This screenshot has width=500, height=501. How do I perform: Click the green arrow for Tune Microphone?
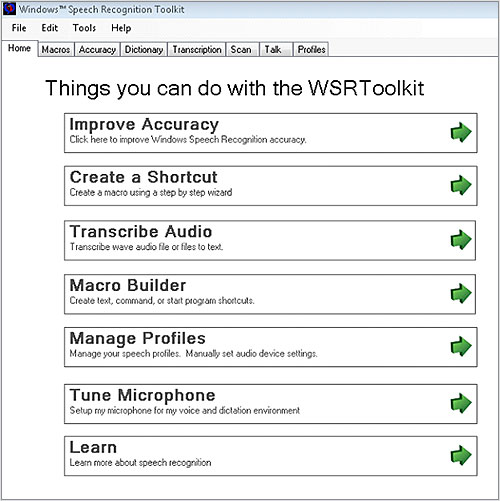pyautogui.click(x=461, y=403)
